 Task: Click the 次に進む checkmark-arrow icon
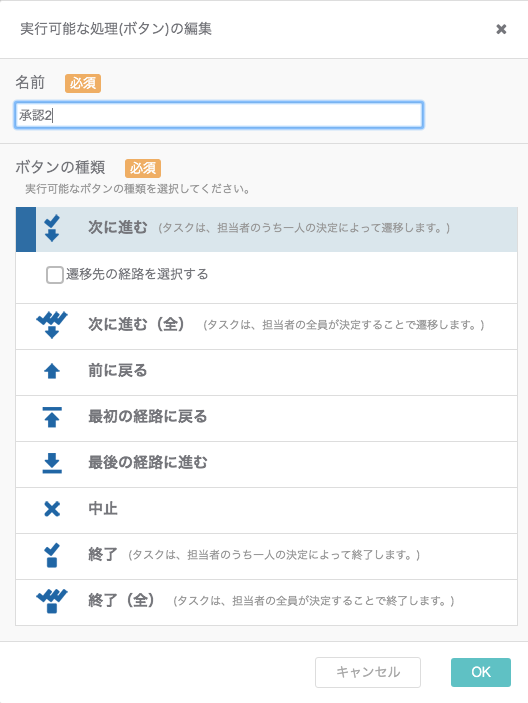point(52,228)
